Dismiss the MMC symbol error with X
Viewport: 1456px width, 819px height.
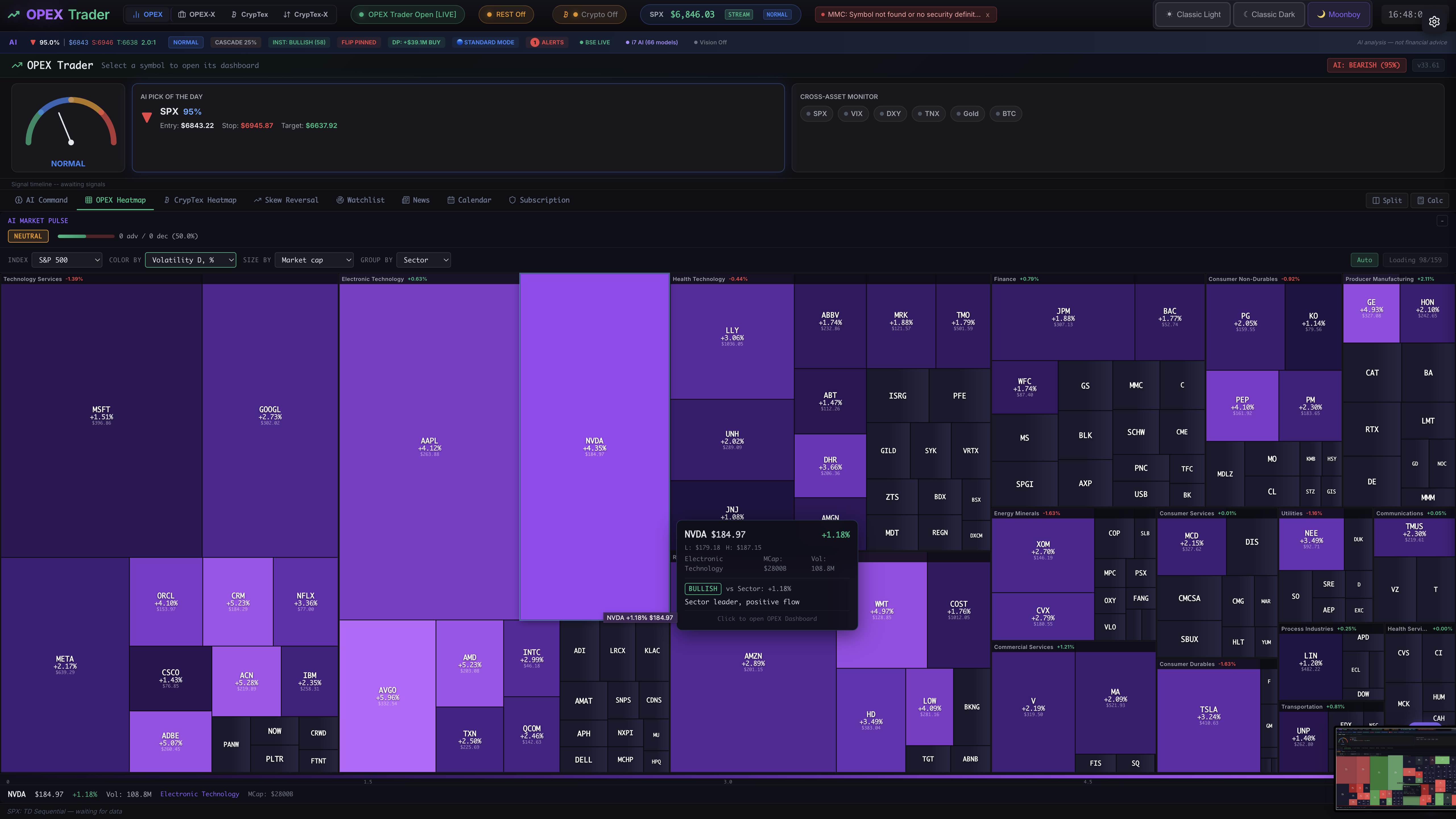[x=987, y=15]
